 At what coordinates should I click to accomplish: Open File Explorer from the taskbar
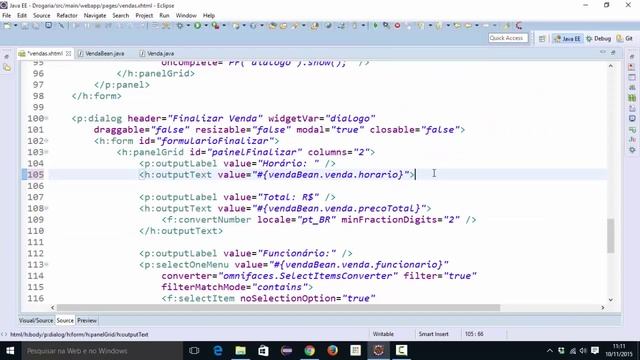pos(241,351)
